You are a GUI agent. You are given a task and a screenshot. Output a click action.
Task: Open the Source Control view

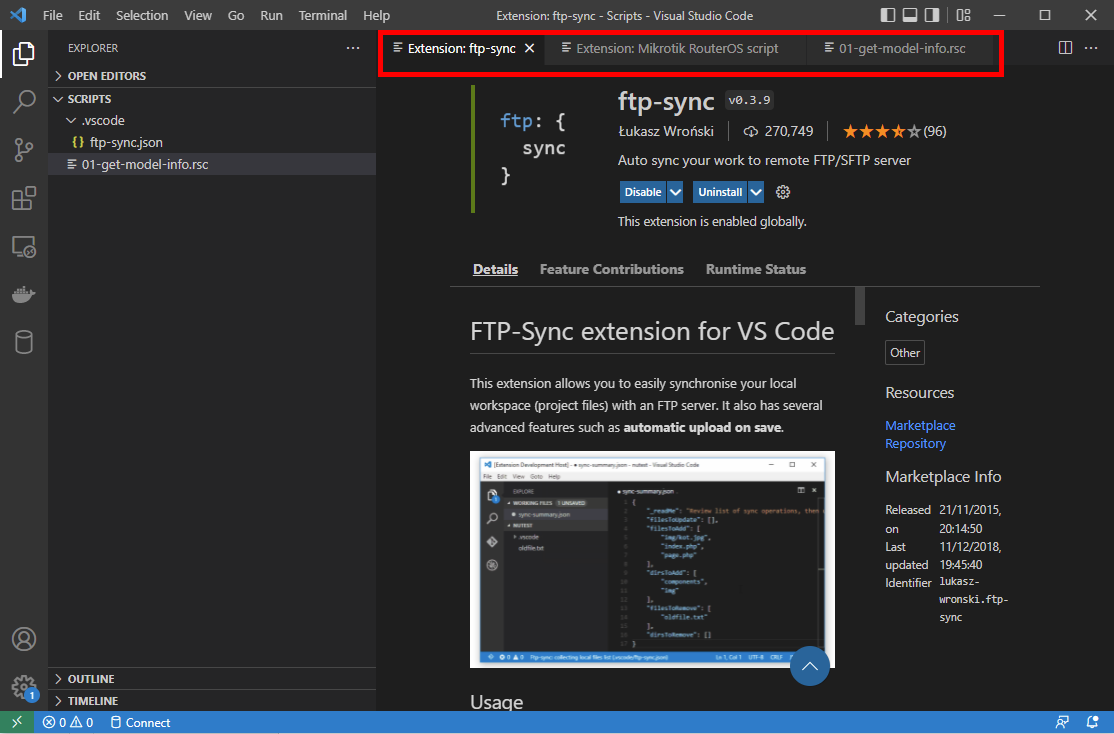pyautogui.click(x=24, y=150)
